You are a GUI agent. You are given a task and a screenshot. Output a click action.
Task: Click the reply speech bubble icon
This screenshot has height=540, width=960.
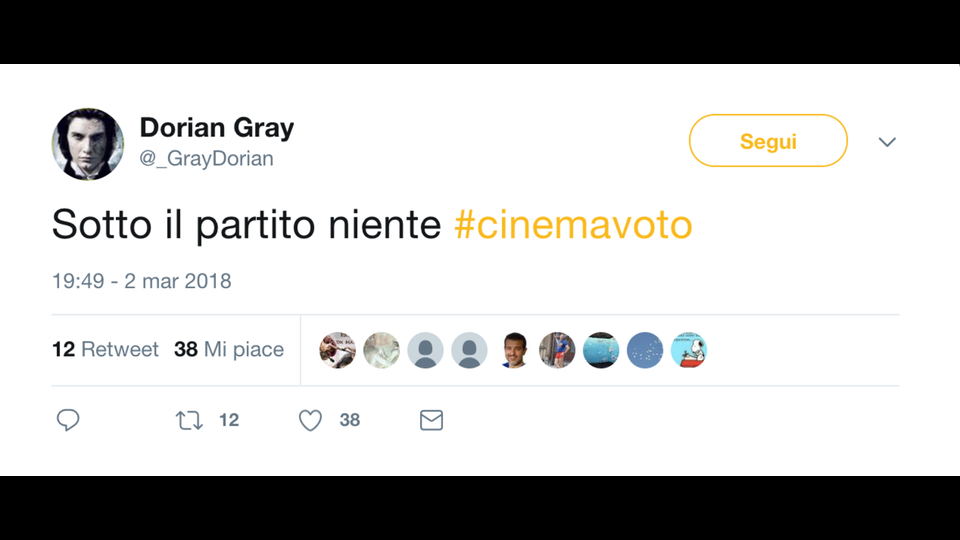[x=68, y=420]
